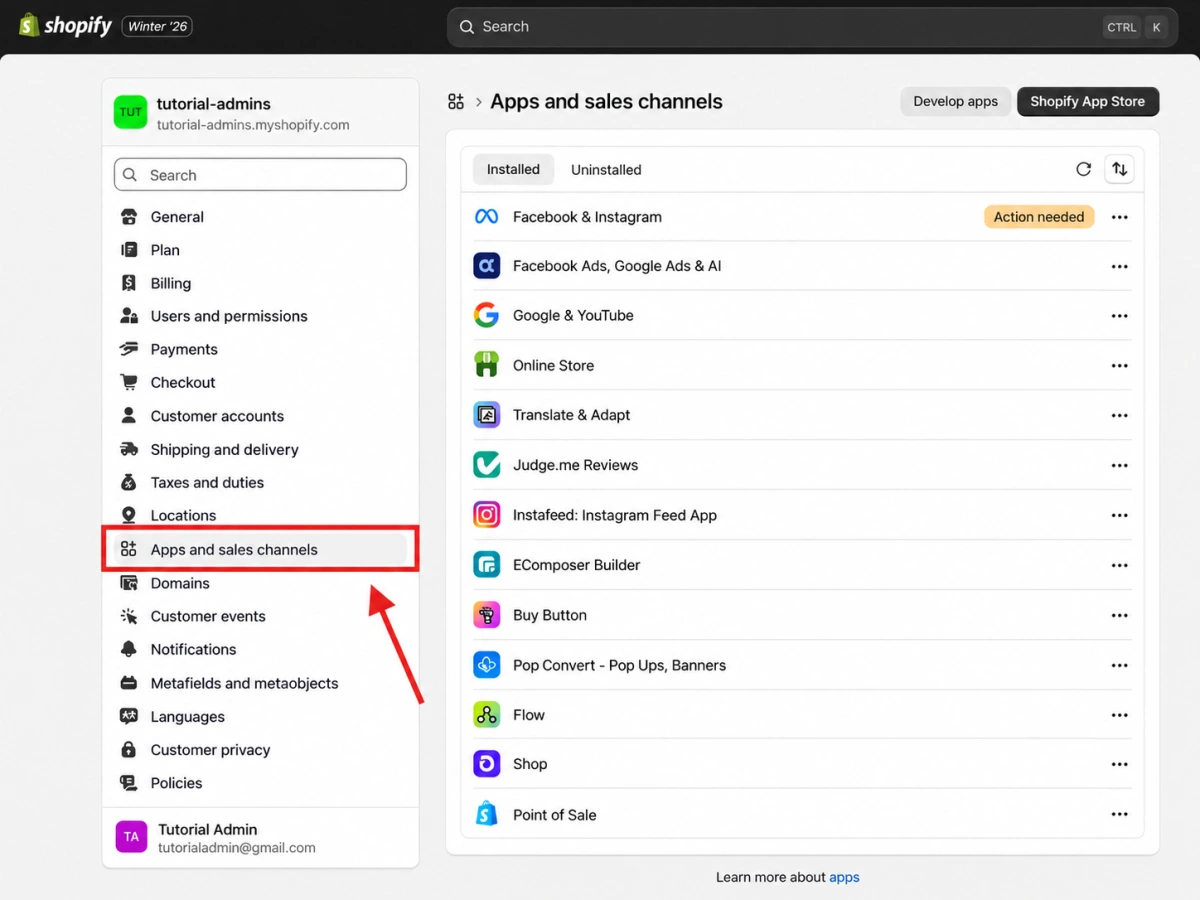Open more options for Buy Button
Screen dimensions: 1200x900
tap(1119, 615)
